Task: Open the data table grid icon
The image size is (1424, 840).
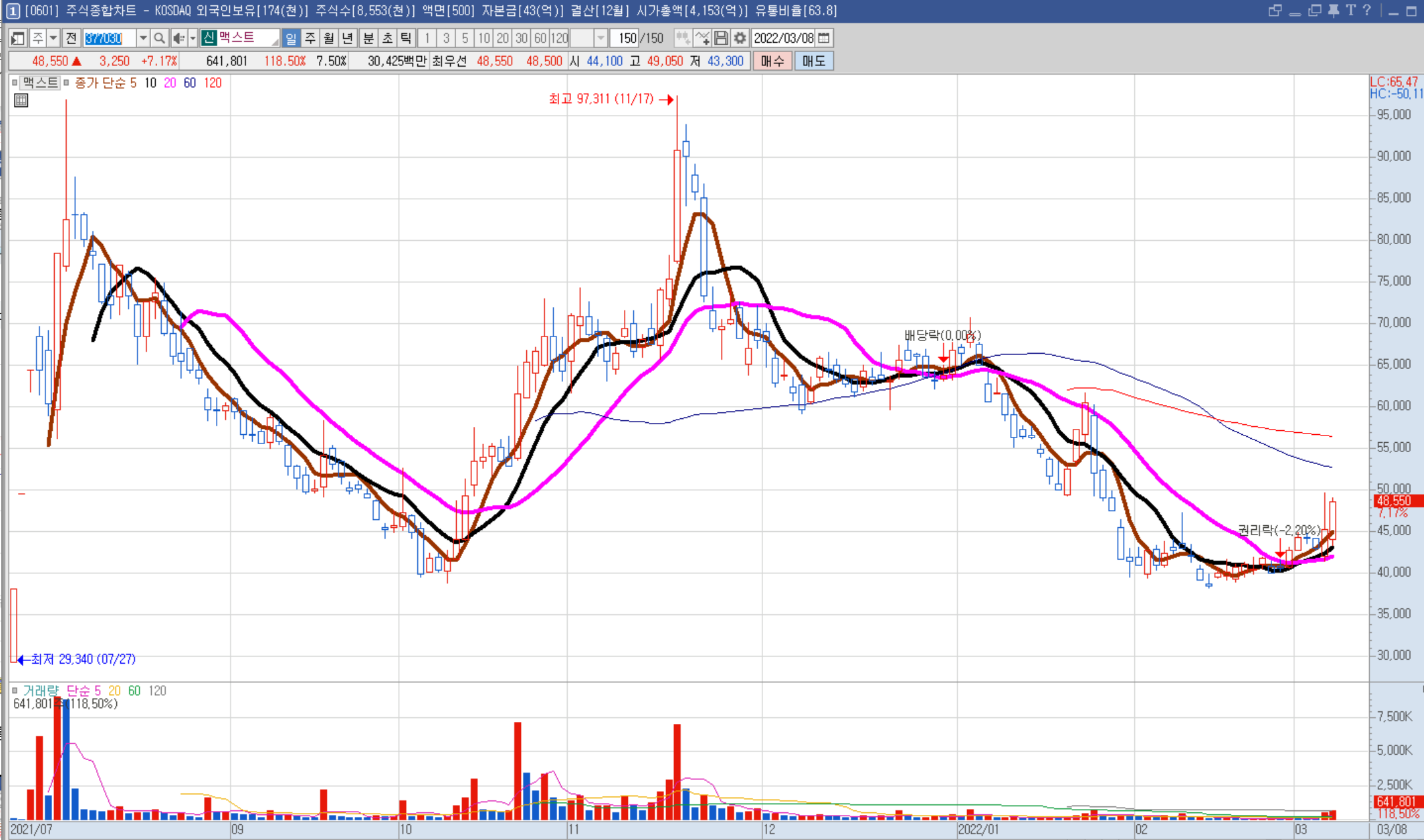Action: (x=21, y=100)
